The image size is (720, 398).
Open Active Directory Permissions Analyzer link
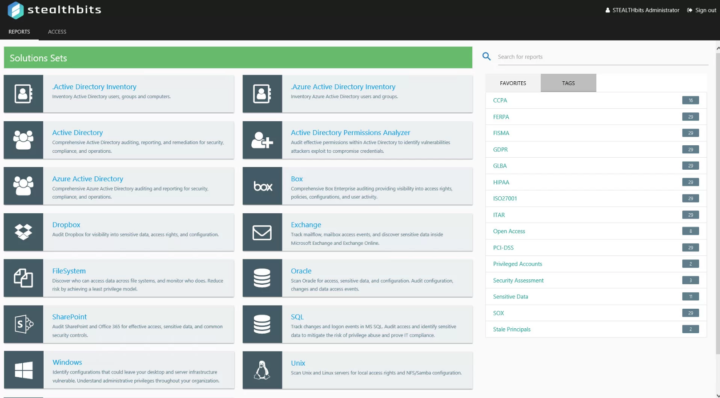click(x=350, y=133)
